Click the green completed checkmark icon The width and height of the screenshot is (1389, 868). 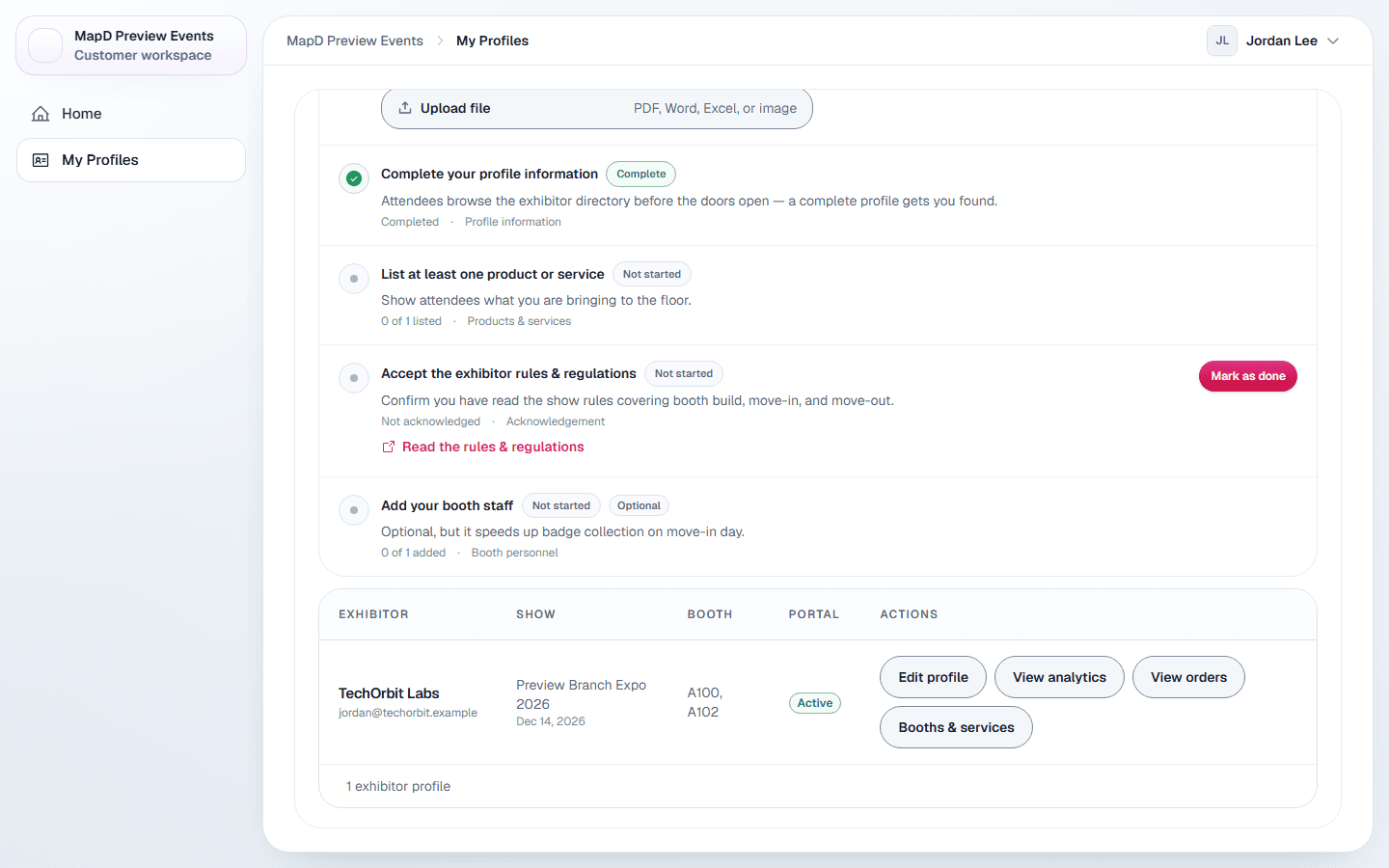pyautogui.click(x=354, y=178)
